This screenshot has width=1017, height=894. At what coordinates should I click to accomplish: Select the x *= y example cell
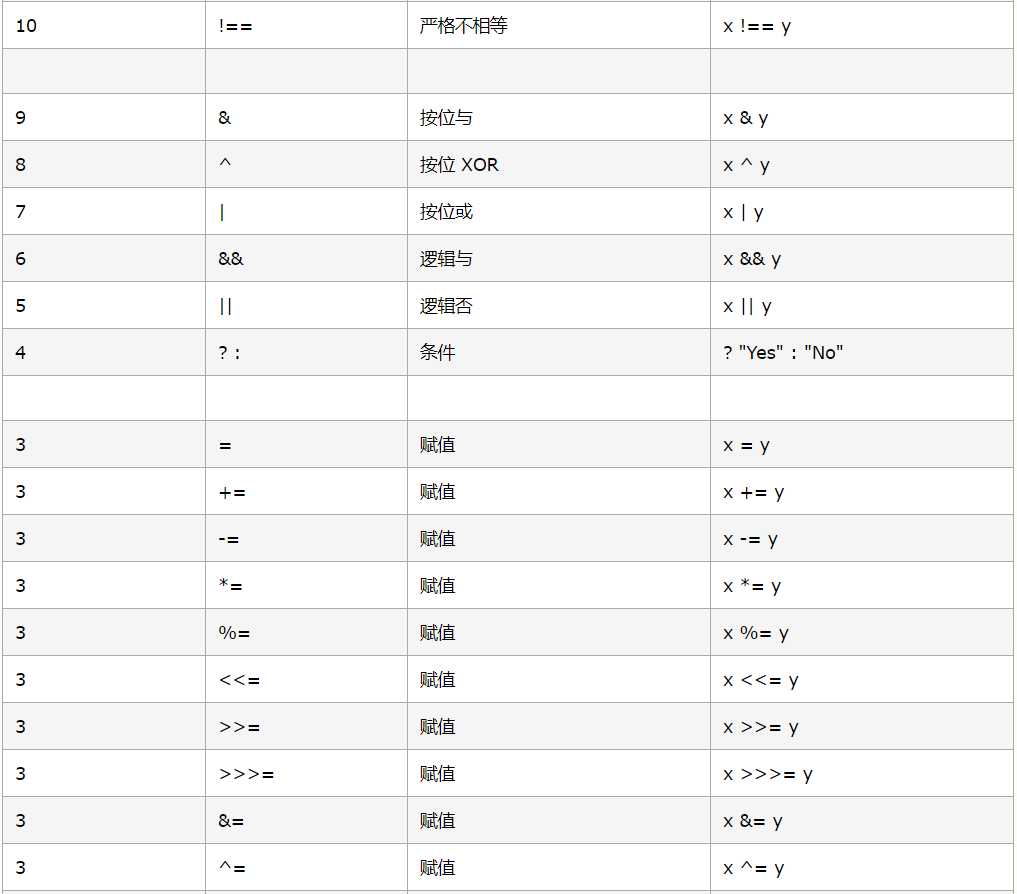coord(862,585)
